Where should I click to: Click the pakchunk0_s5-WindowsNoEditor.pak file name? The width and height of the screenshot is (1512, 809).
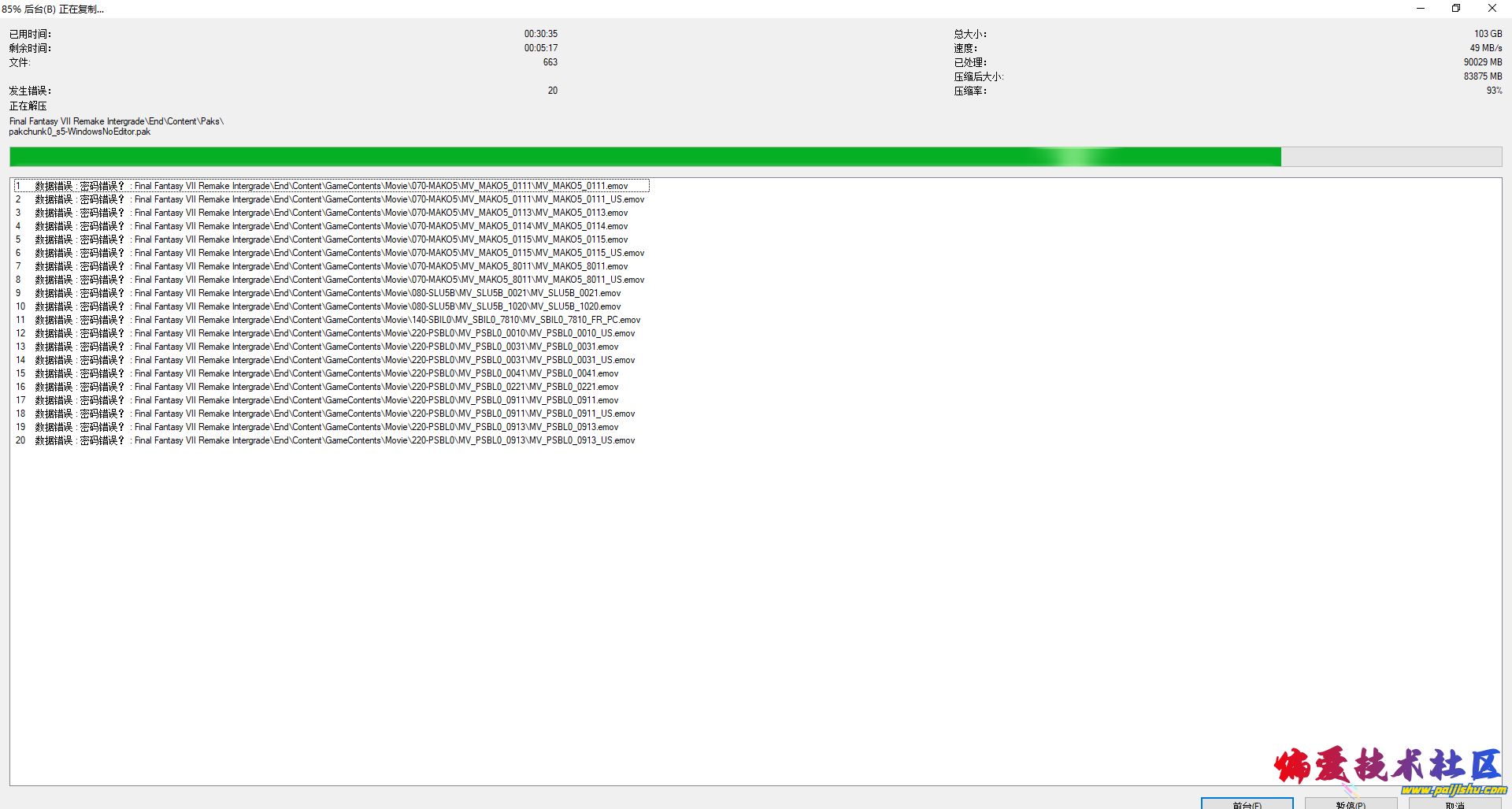pyautogui.click(x=79, y=132)
